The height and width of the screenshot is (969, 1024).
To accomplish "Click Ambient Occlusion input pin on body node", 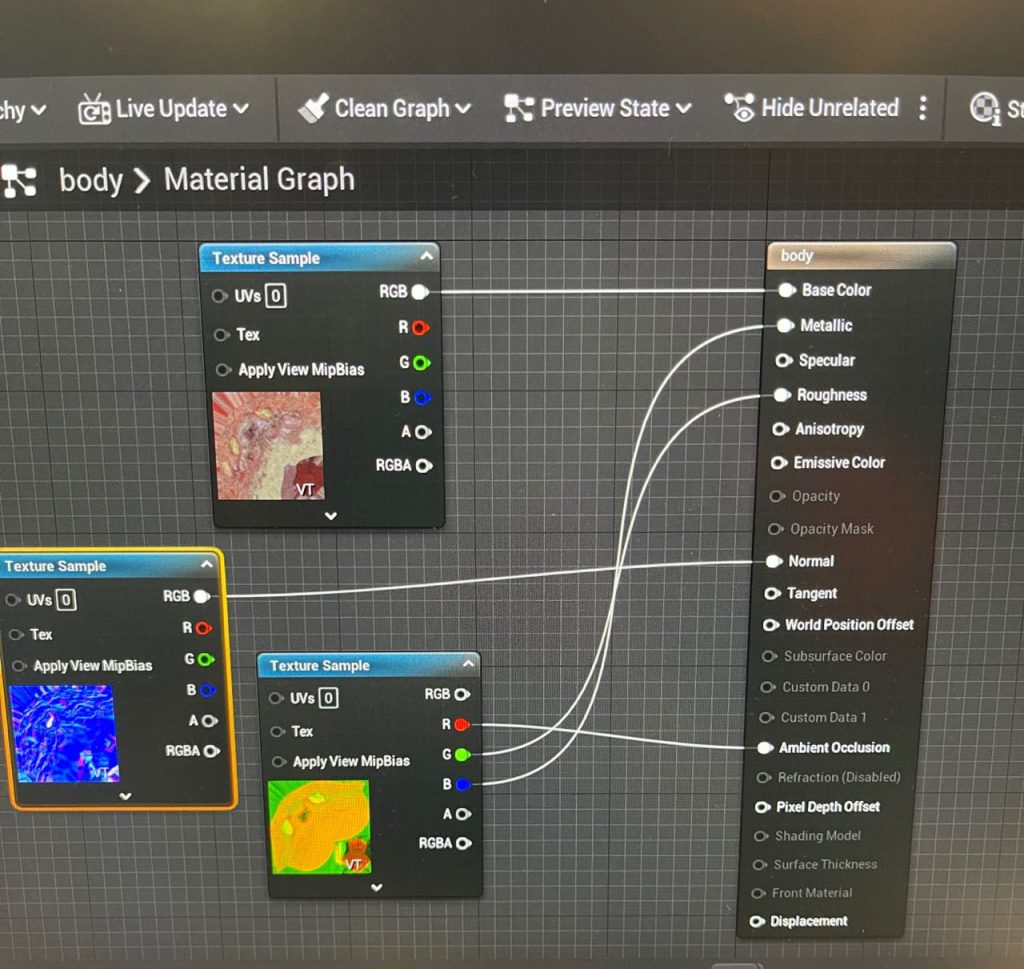I will click(765, 748).
